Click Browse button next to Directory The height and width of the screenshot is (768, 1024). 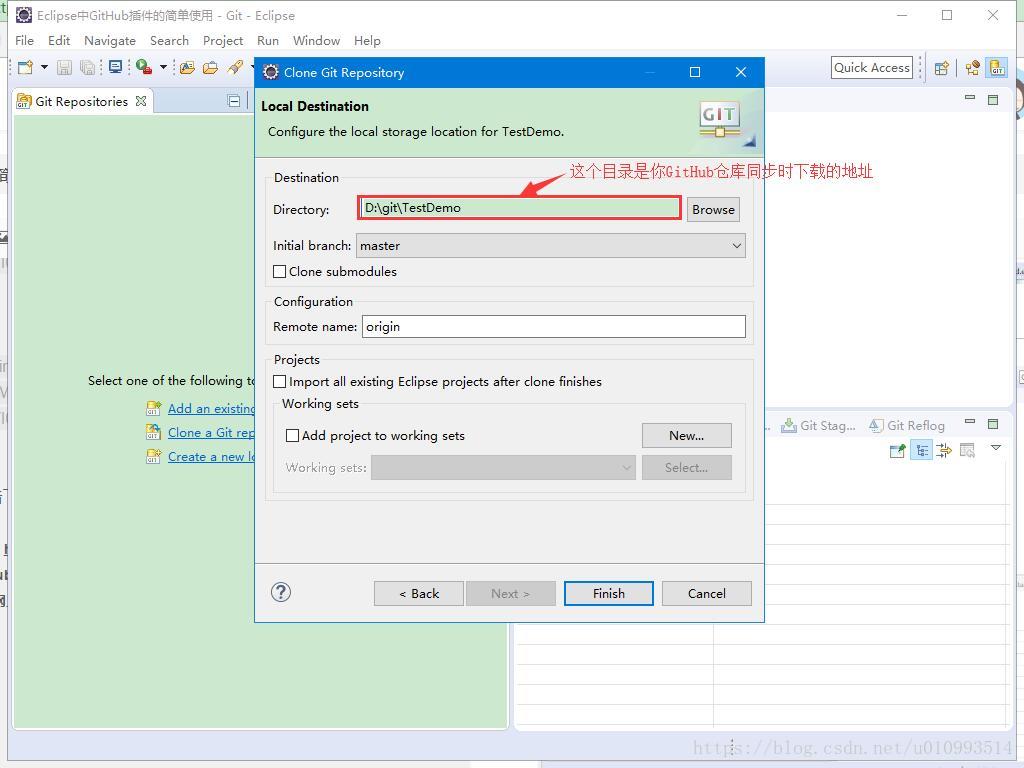click(x=713, y=210)
